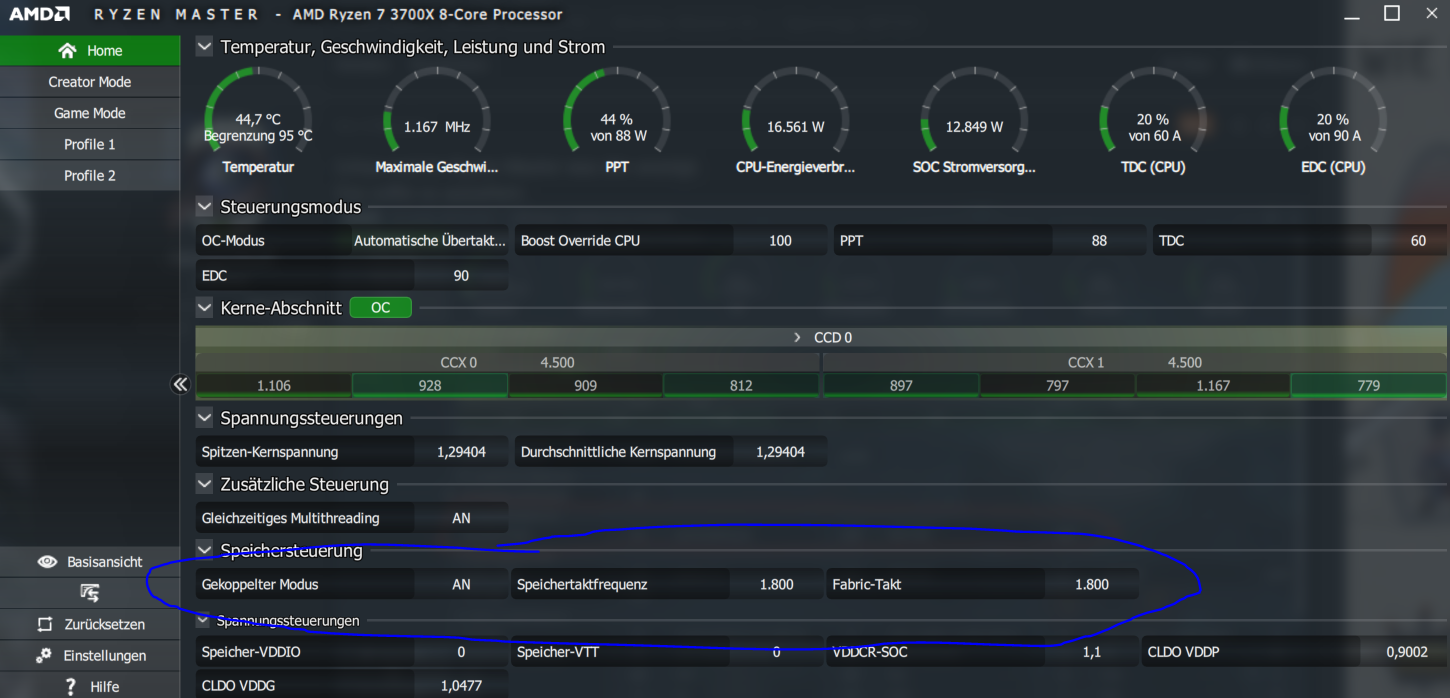1450x698 pixels.
Task: Click EDC value 90 field
Action: click(x=461, y=275)
